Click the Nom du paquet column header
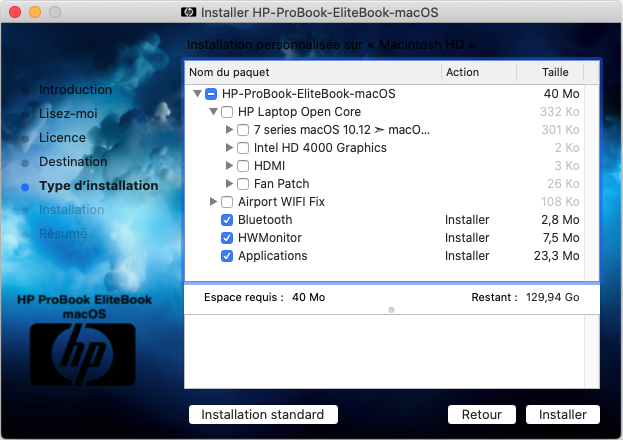Viewport: 623px width, 440px height. tap(313, 72)
